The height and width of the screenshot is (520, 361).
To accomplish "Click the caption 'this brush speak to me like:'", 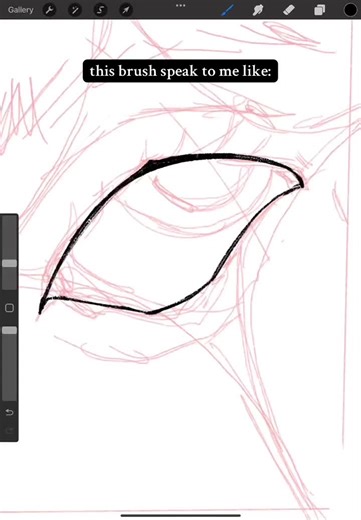I will coord(180,71).
